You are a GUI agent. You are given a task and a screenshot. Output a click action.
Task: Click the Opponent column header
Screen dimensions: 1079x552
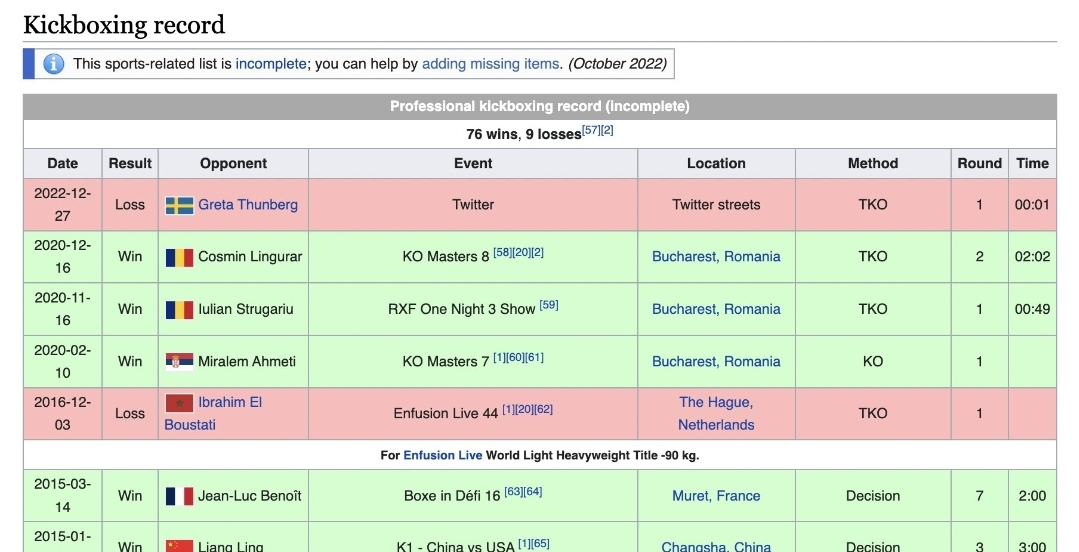(x=233, y=163)
